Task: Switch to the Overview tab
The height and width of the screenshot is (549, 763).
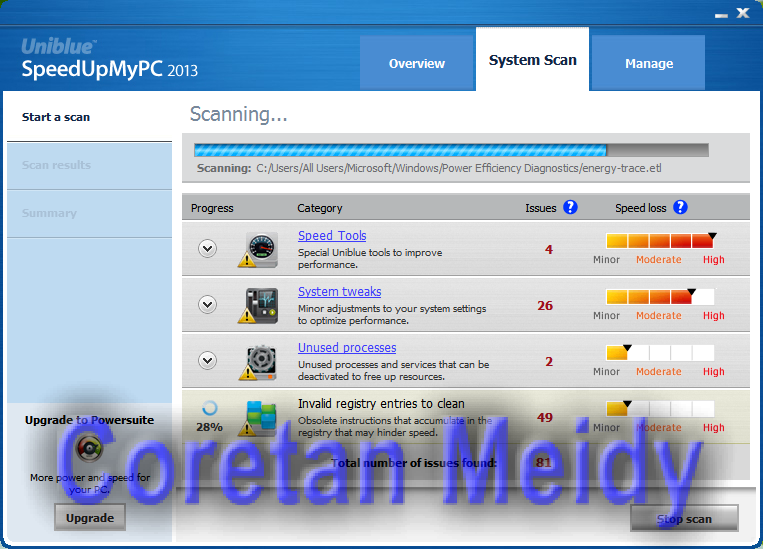Action: click(417, 63)
